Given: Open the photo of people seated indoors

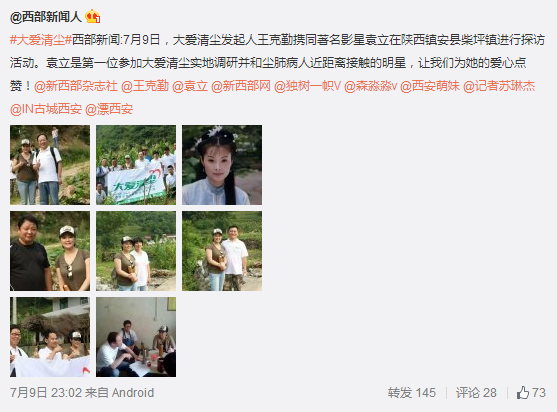Looking at the screenshot, I should (x=136, y=337).
